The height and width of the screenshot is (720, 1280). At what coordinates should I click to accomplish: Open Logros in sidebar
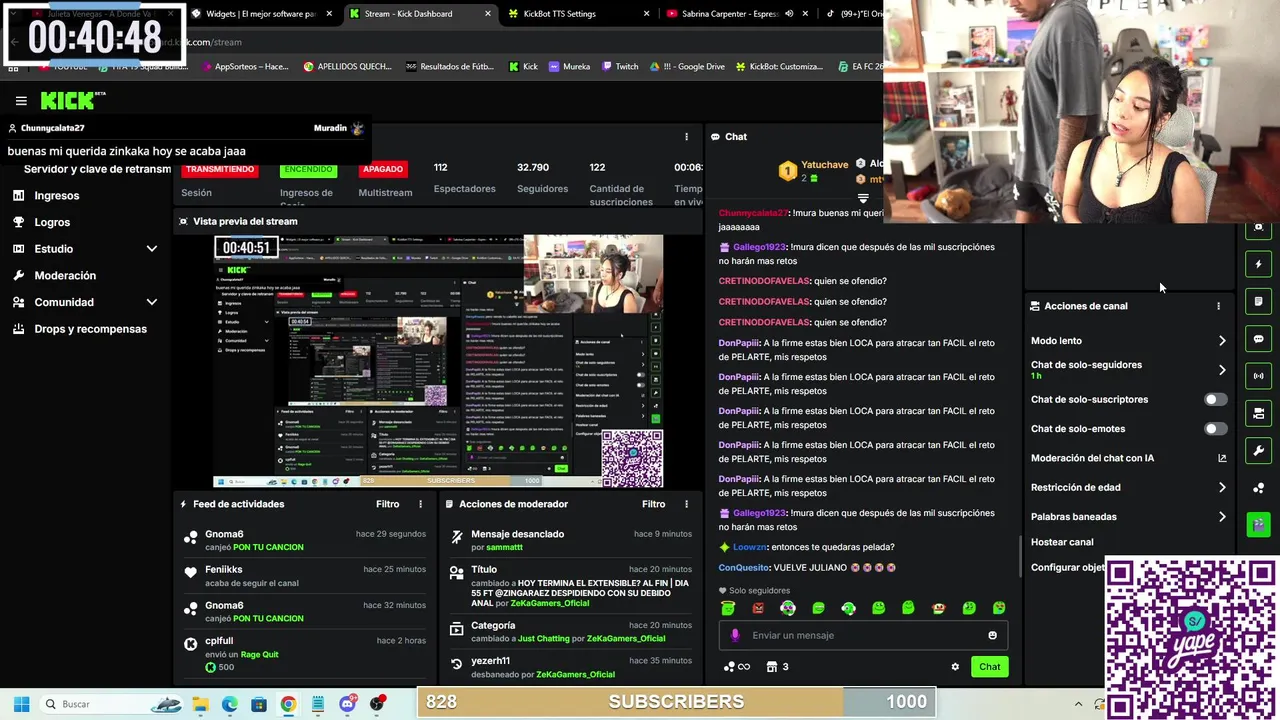[52, 222]
